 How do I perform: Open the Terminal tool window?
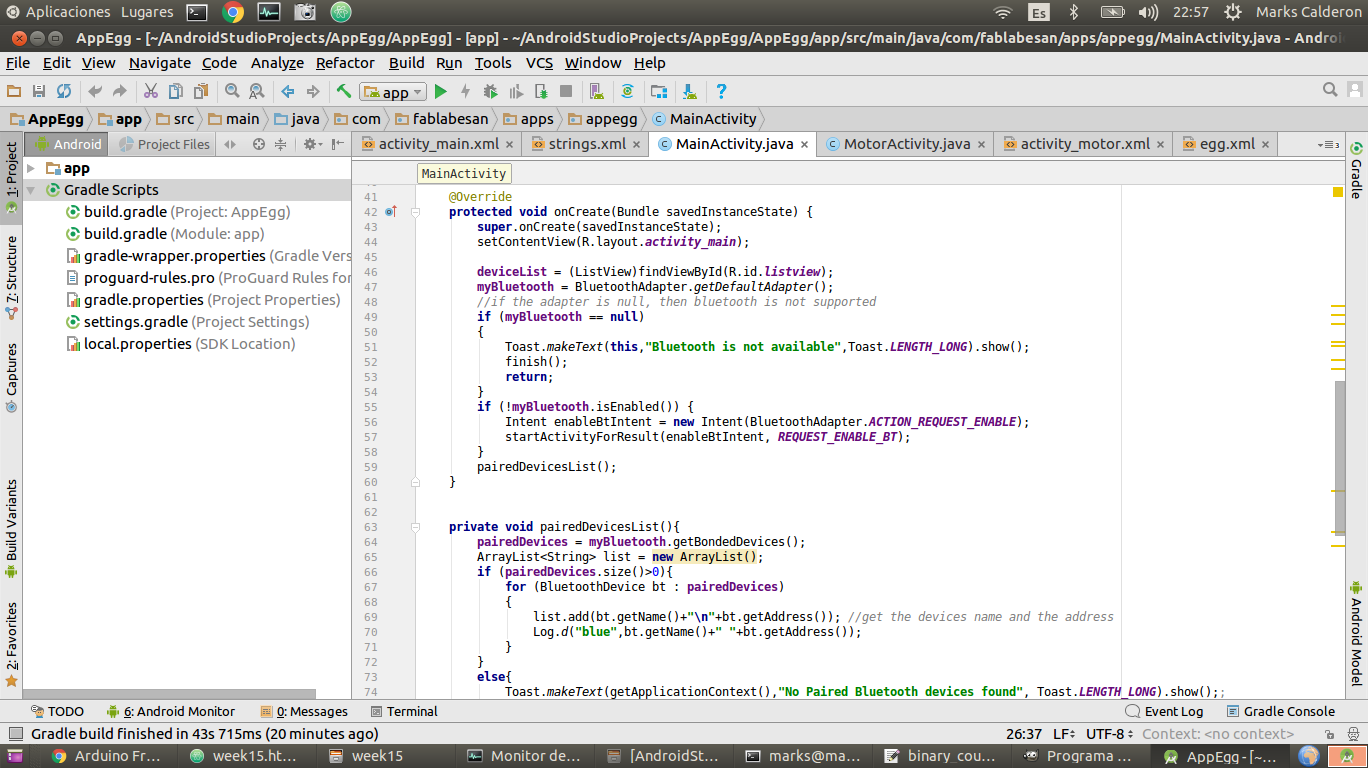411,712
